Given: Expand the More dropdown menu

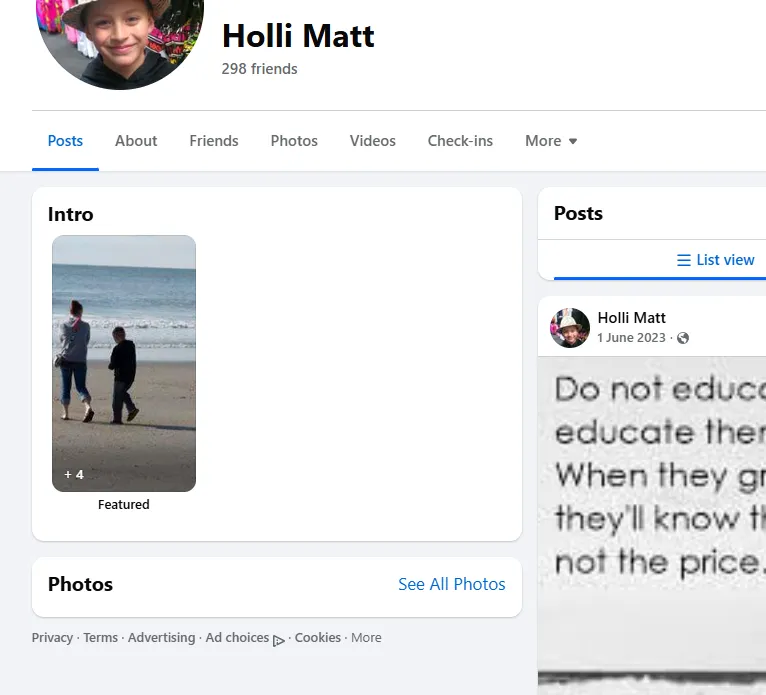Looking at the screenshot, I should pyautogui.click(x=551, y=141).
